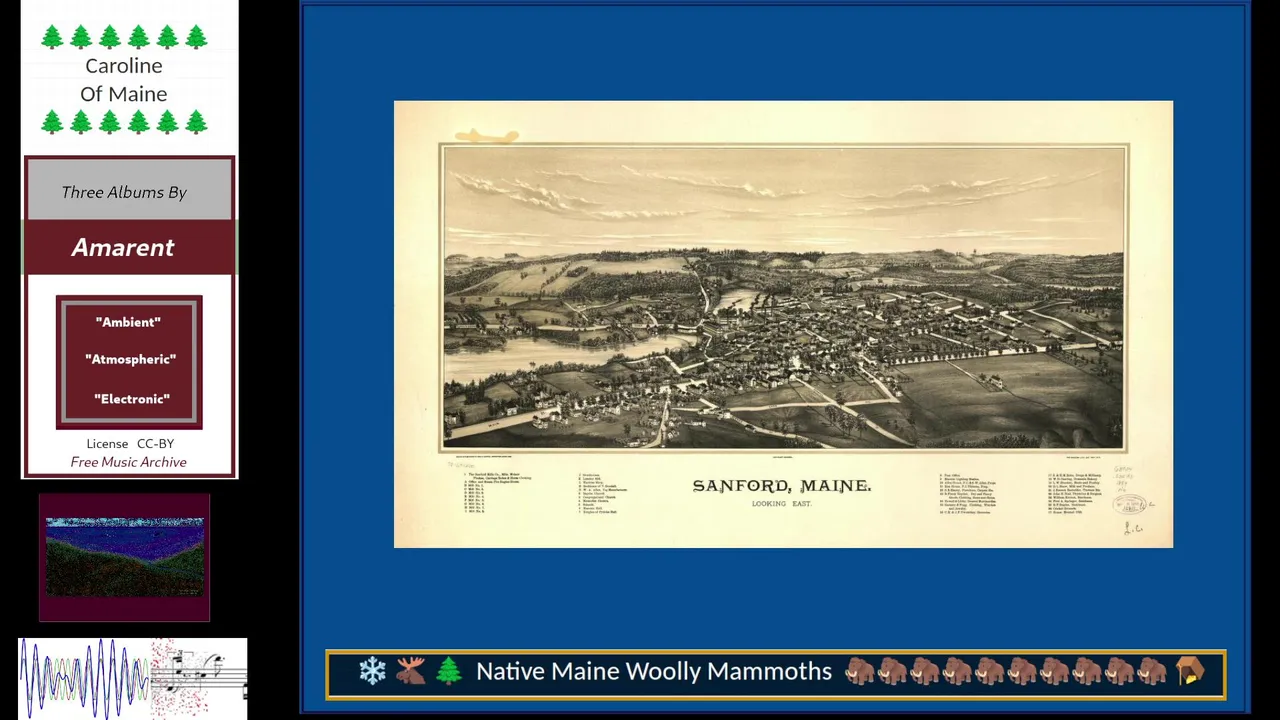The image size is (1280, 720).
Task: Click the "Amarent" artist name
Action: 123,248
